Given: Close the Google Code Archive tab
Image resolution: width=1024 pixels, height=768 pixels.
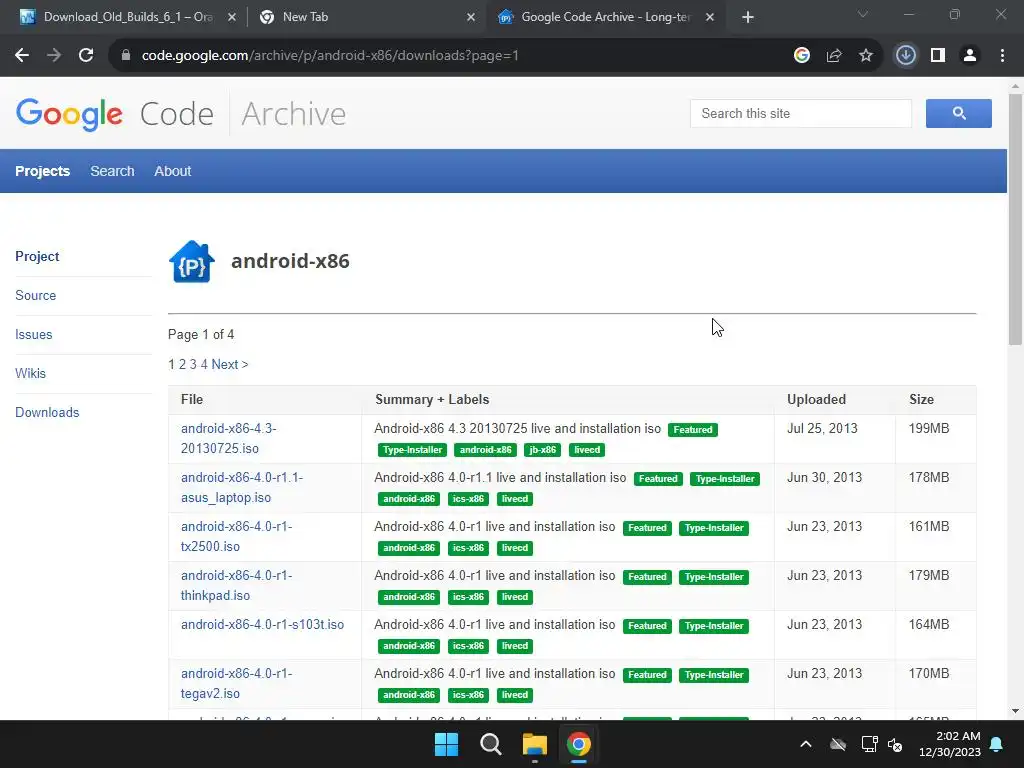Looking at the screenshot, I should 710,17.
